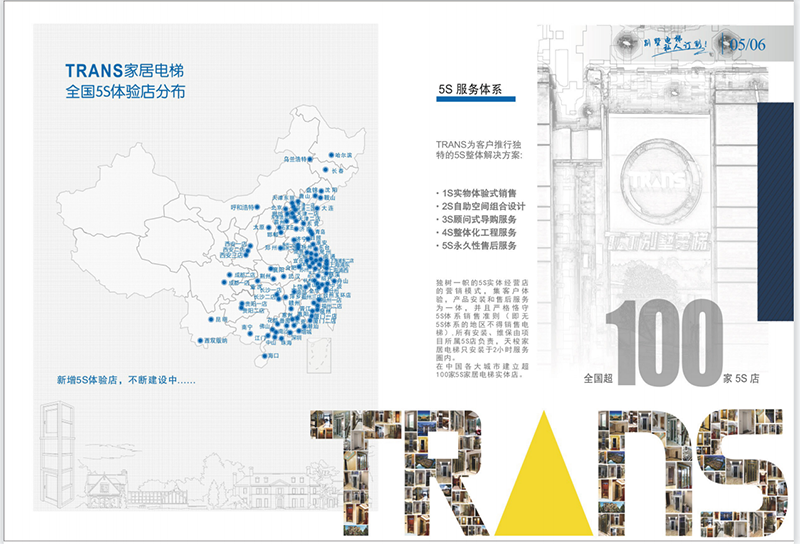Screen dimensions: 800x544
Task: Click the '西安一店' map label
Action: [236, 244]
